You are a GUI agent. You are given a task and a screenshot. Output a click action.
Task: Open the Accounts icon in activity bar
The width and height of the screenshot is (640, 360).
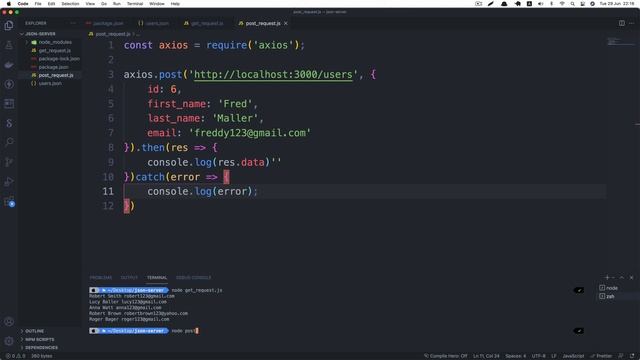(9, 322)
